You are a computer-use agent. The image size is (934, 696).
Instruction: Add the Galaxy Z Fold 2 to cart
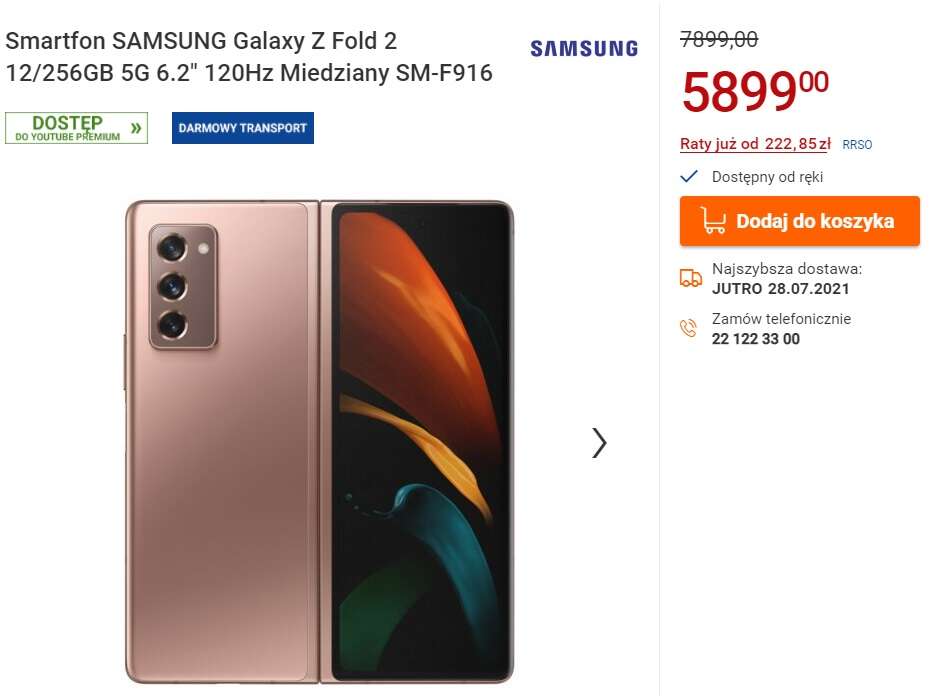[x=799, y=221]
